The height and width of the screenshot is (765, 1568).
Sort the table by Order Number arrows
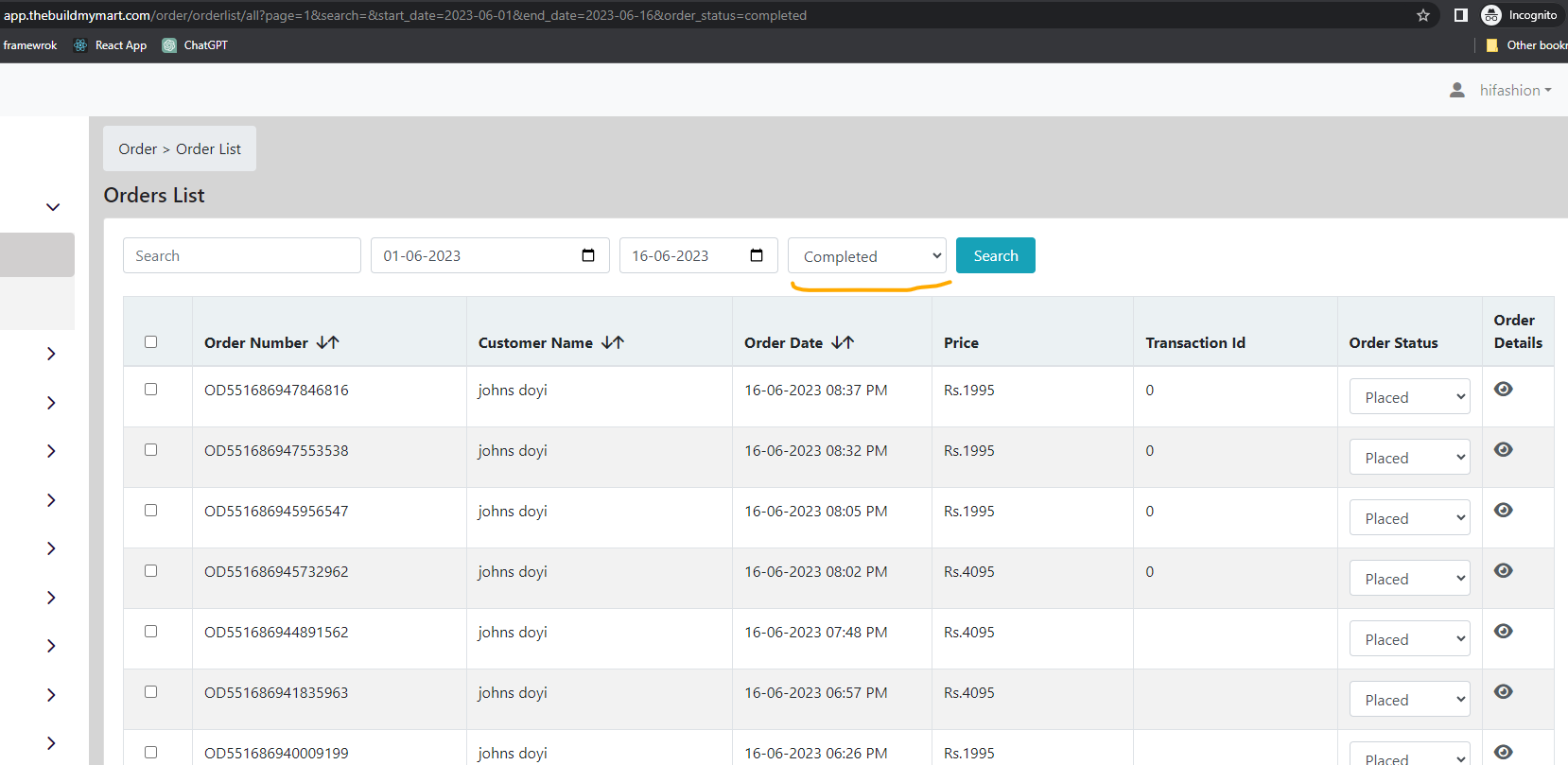tap(328, 342)
